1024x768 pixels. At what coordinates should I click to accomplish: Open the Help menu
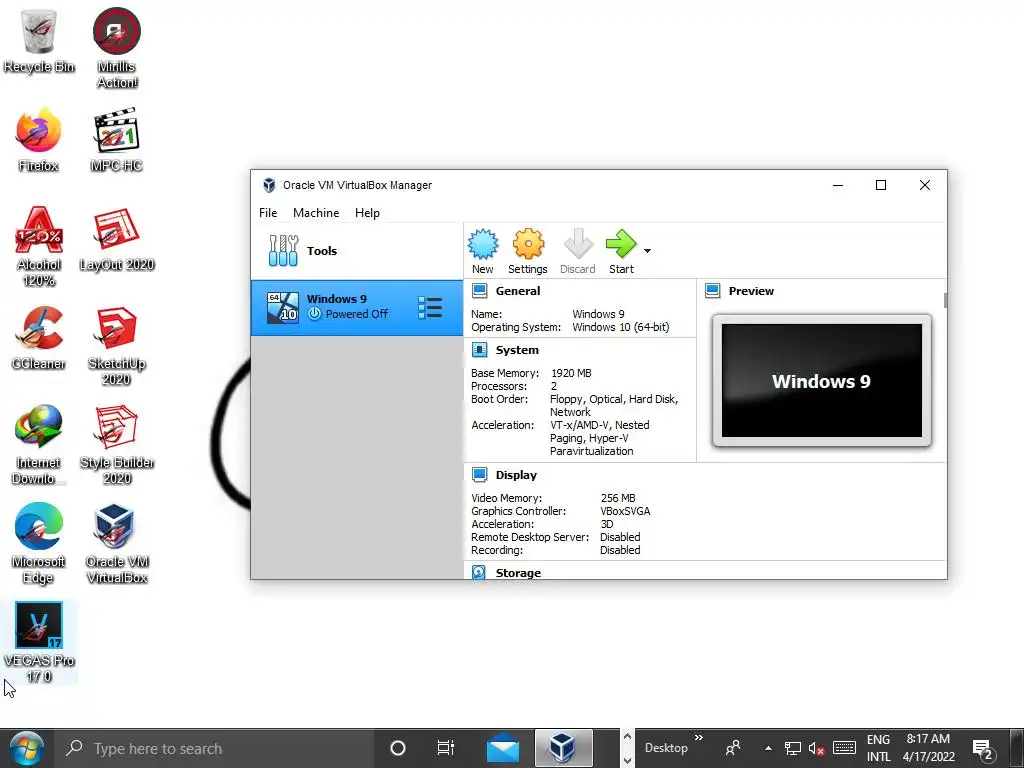[x=367, y=213]
